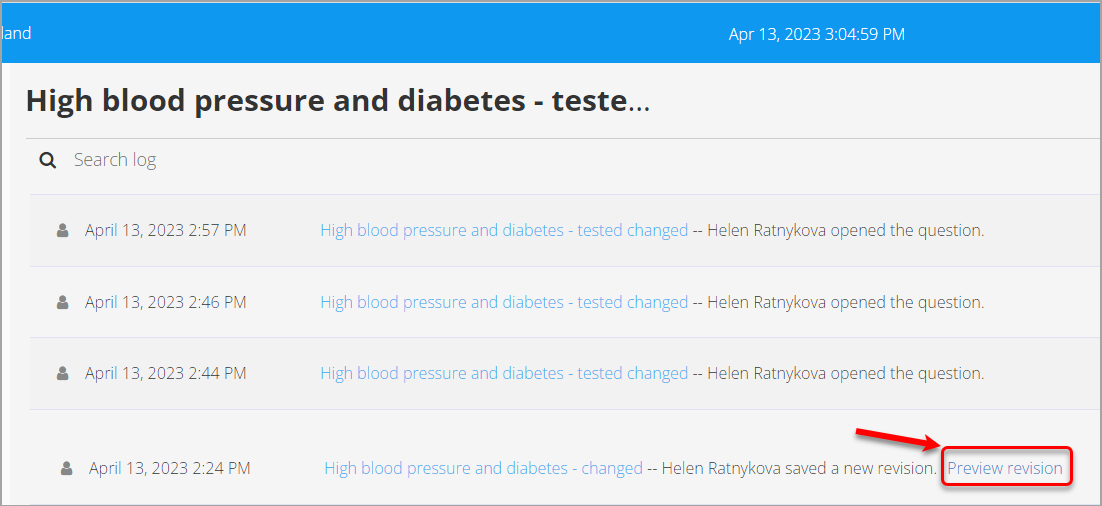Click the user icon beside 2:24 PM entry
The image size is (1102, 506).
tap(67, 468)
